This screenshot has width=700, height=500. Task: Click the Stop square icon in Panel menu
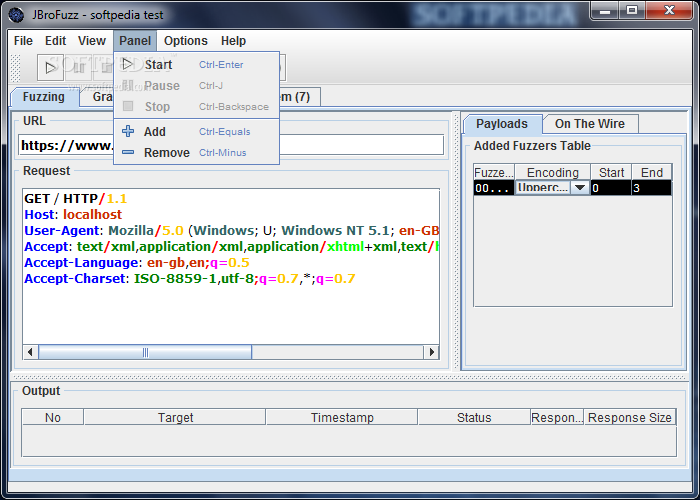tap(128, 106)
